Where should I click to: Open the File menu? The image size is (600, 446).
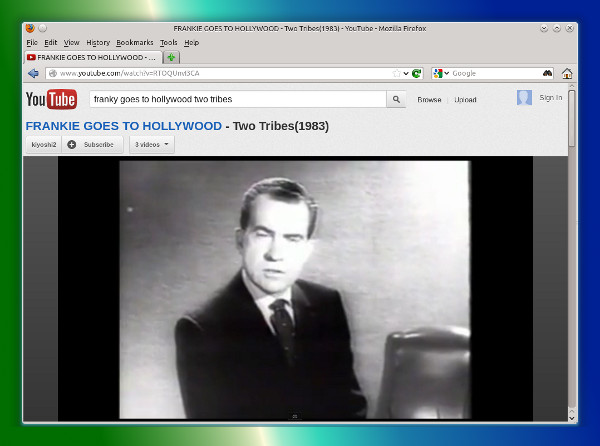[x=32, y=42]
